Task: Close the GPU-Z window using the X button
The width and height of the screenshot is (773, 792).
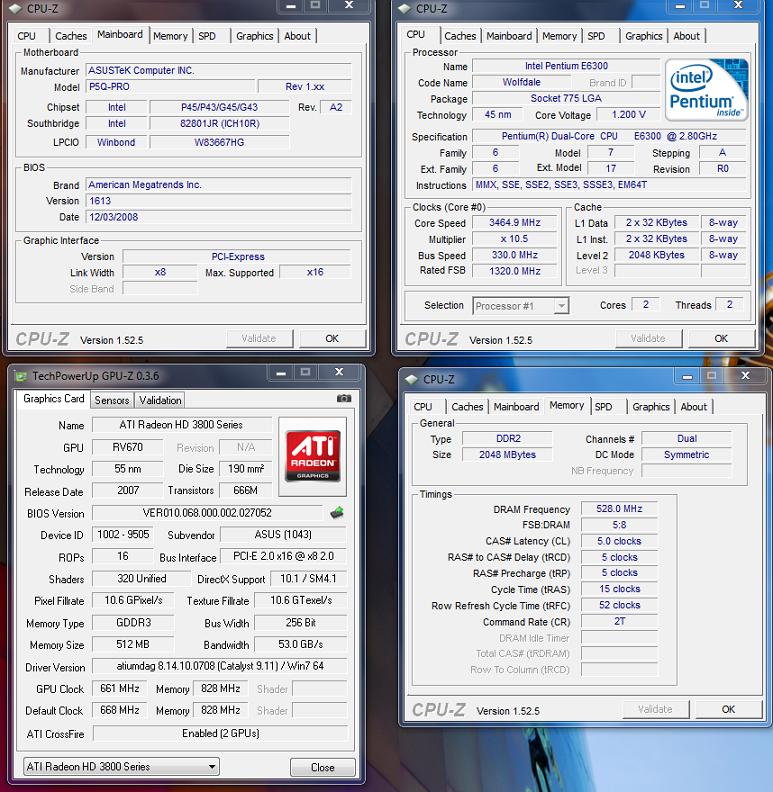Action: [339, 372]
